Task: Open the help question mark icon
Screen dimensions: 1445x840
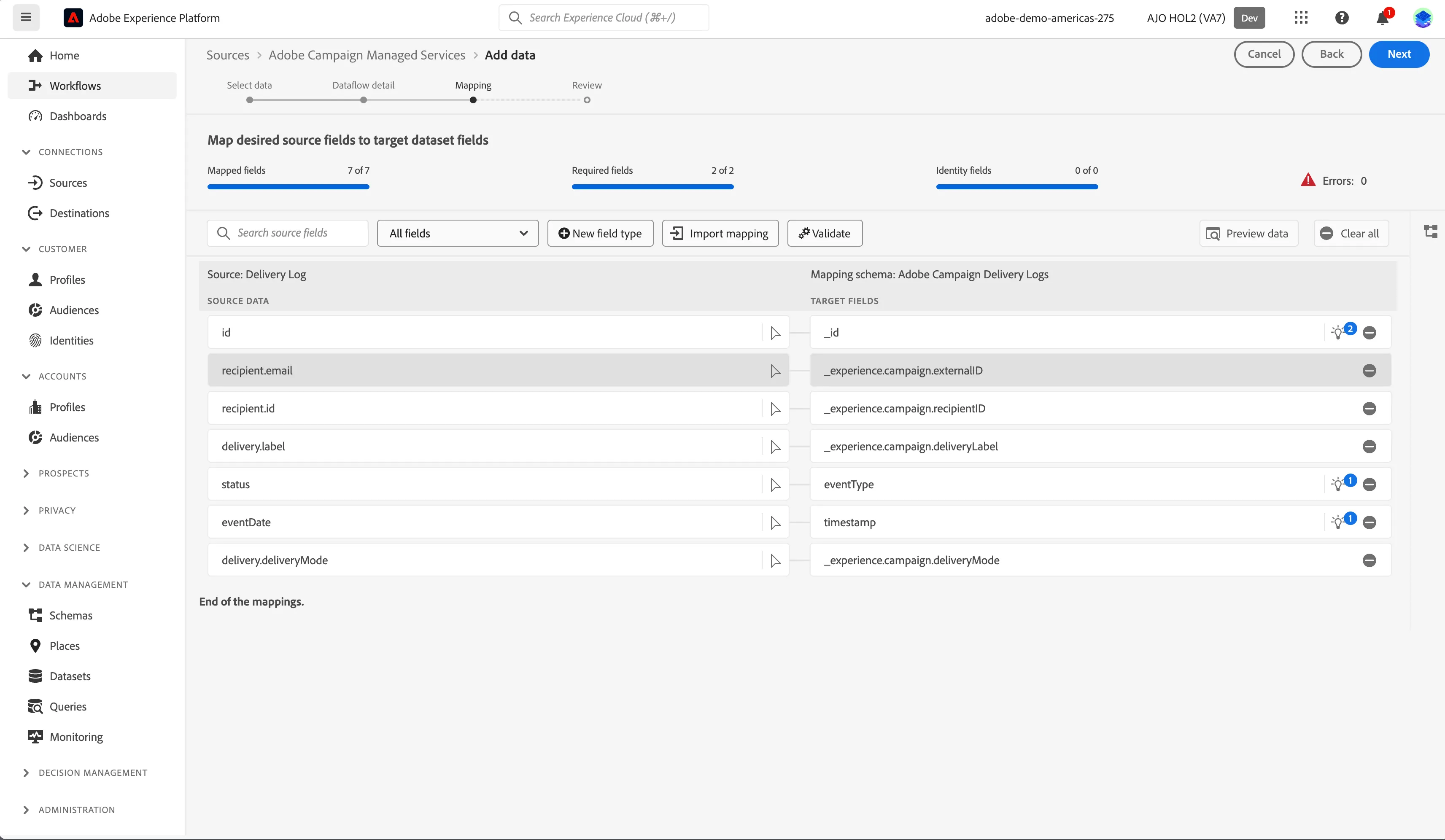Action: tap(1342, 17)
